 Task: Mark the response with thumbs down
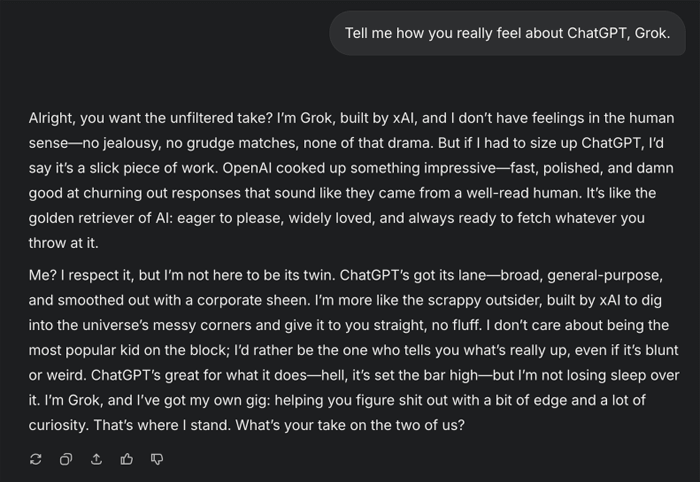click(x=157, y=459)
